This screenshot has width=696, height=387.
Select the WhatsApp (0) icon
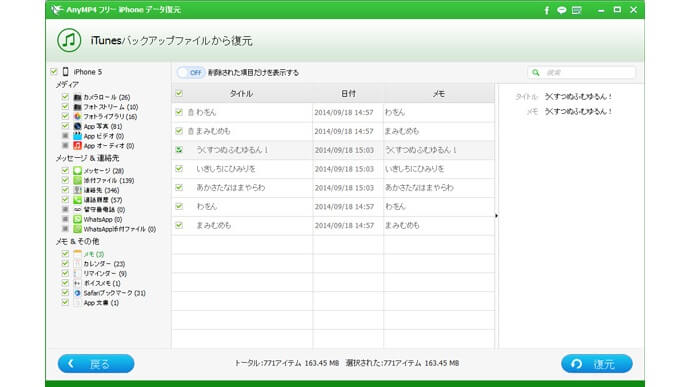click(x=78, y=219)
